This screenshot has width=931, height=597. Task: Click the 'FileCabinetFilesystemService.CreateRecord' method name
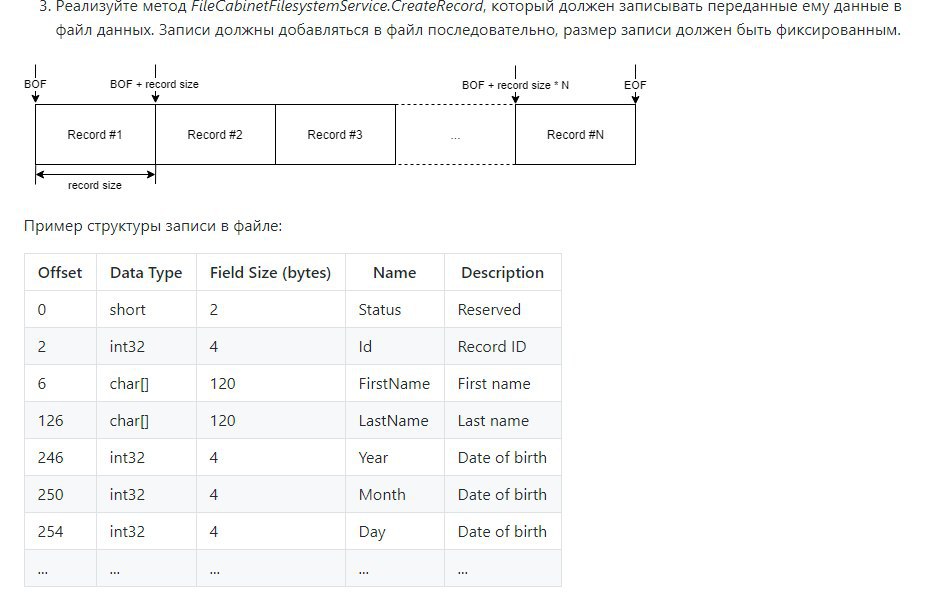tap(337, 7)
